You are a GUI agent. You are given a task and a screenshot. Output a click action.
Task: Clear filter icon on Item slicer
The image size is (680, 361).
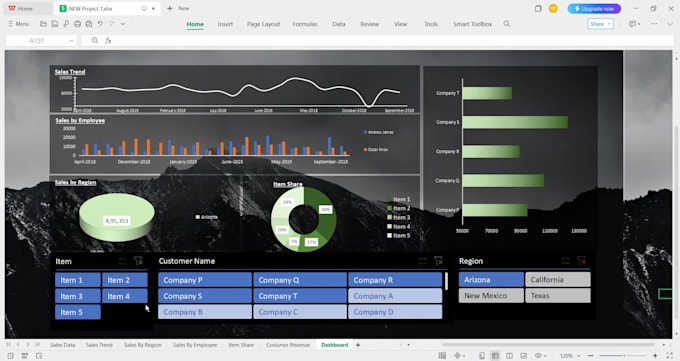coord(138,261)
